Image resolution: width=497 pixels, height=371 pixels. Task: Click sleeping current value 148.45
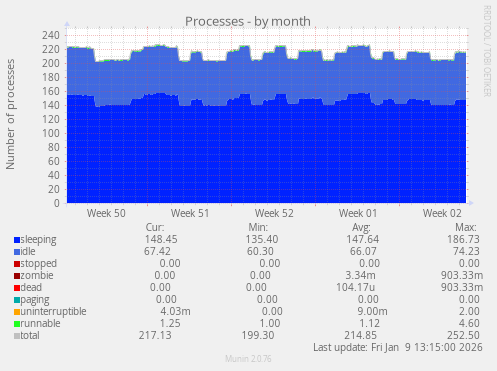click(x=161, y=239)
